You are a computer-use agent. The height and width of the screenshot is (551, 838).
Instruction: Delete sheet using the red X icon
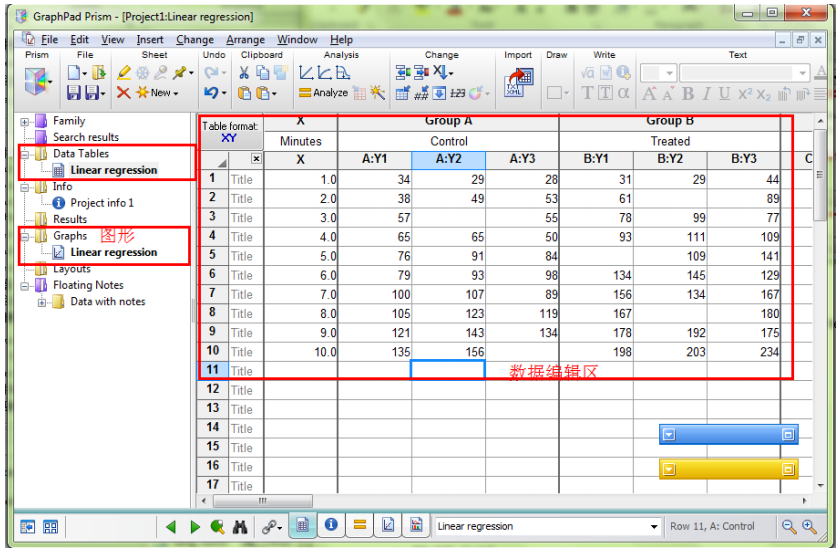click(x=123, y=93)
